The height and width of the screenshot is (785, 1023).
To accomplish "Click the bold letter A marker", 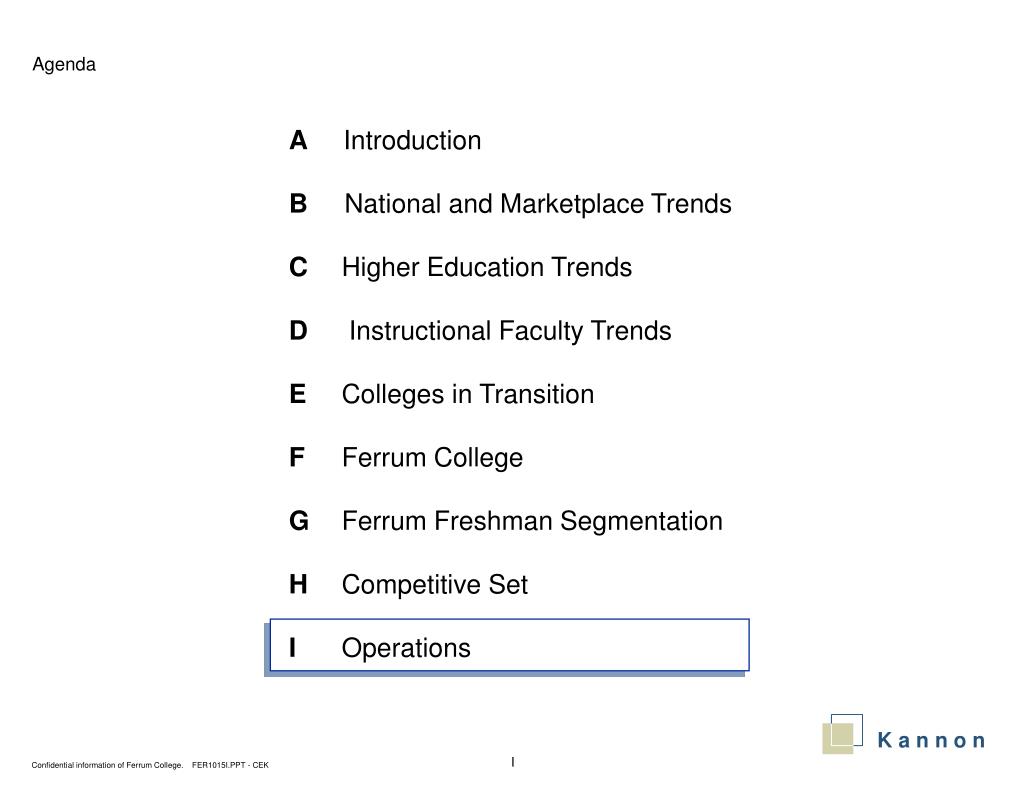I will pos(298,140).
